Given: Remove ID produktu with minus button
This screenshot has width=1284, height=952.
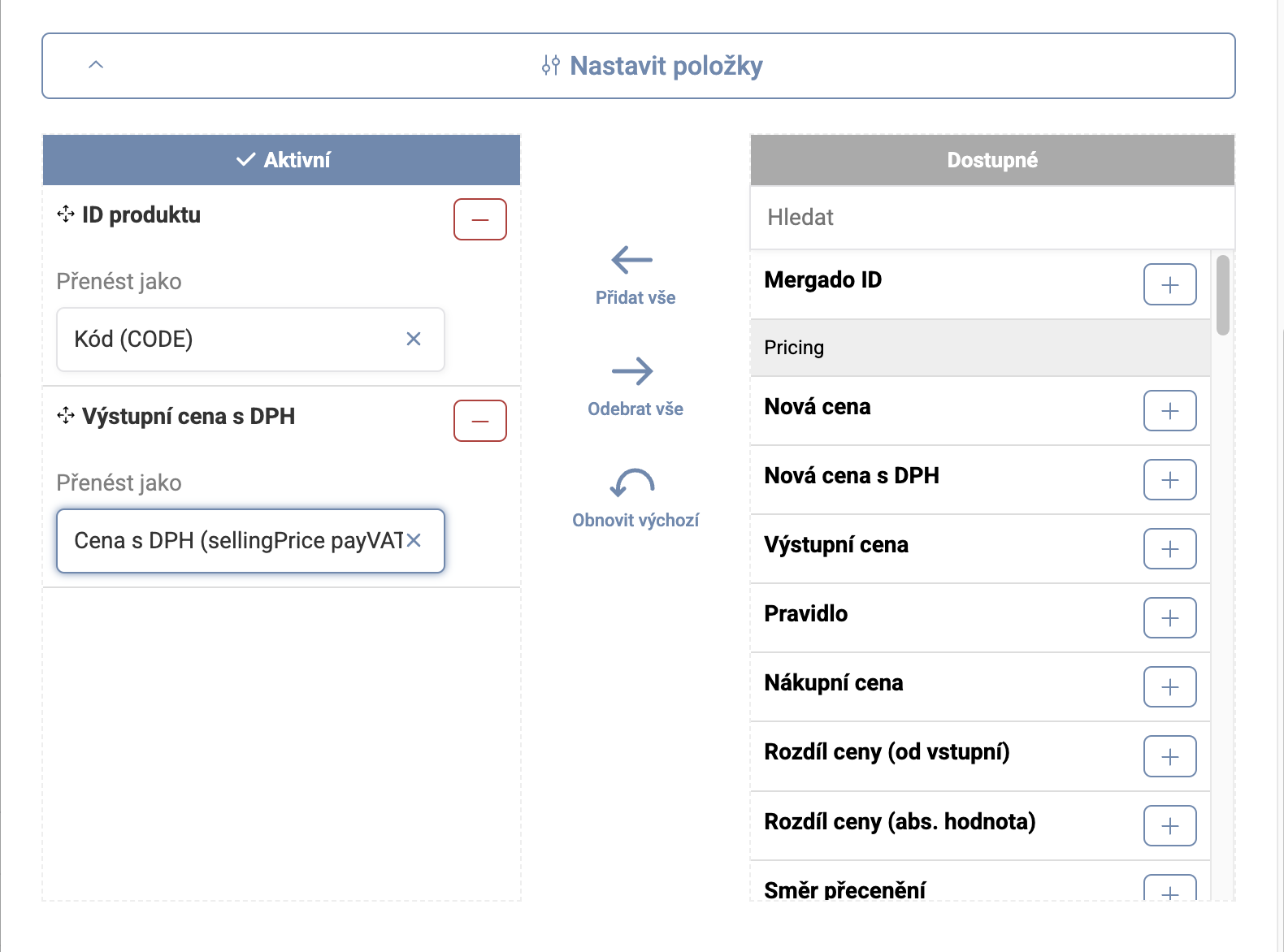Looking at the screenshot, I should tap(479, 219).
